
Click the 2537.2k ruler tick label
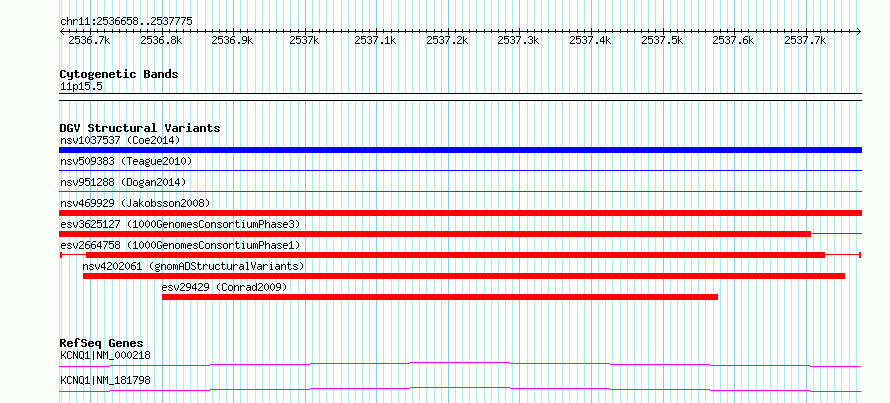pos(447,41)
